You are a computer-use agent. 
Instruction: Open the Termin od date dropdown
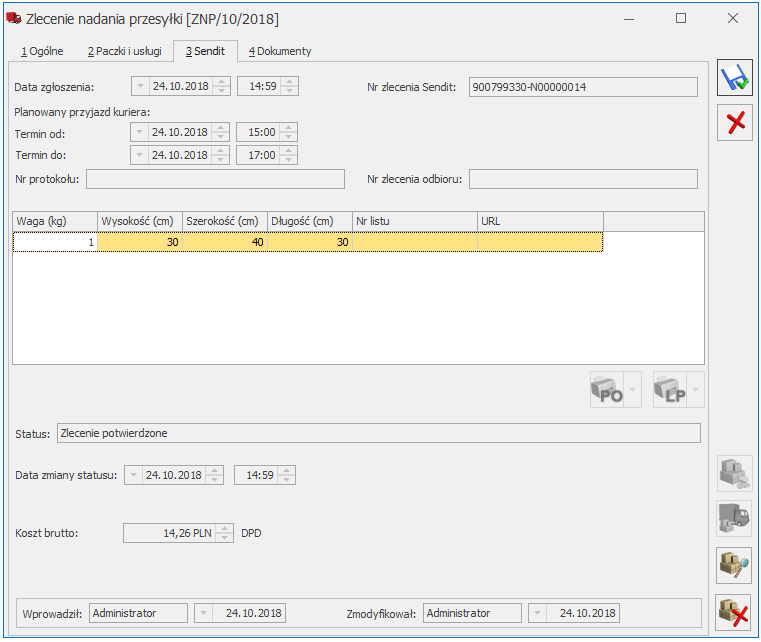click(139, 132)
